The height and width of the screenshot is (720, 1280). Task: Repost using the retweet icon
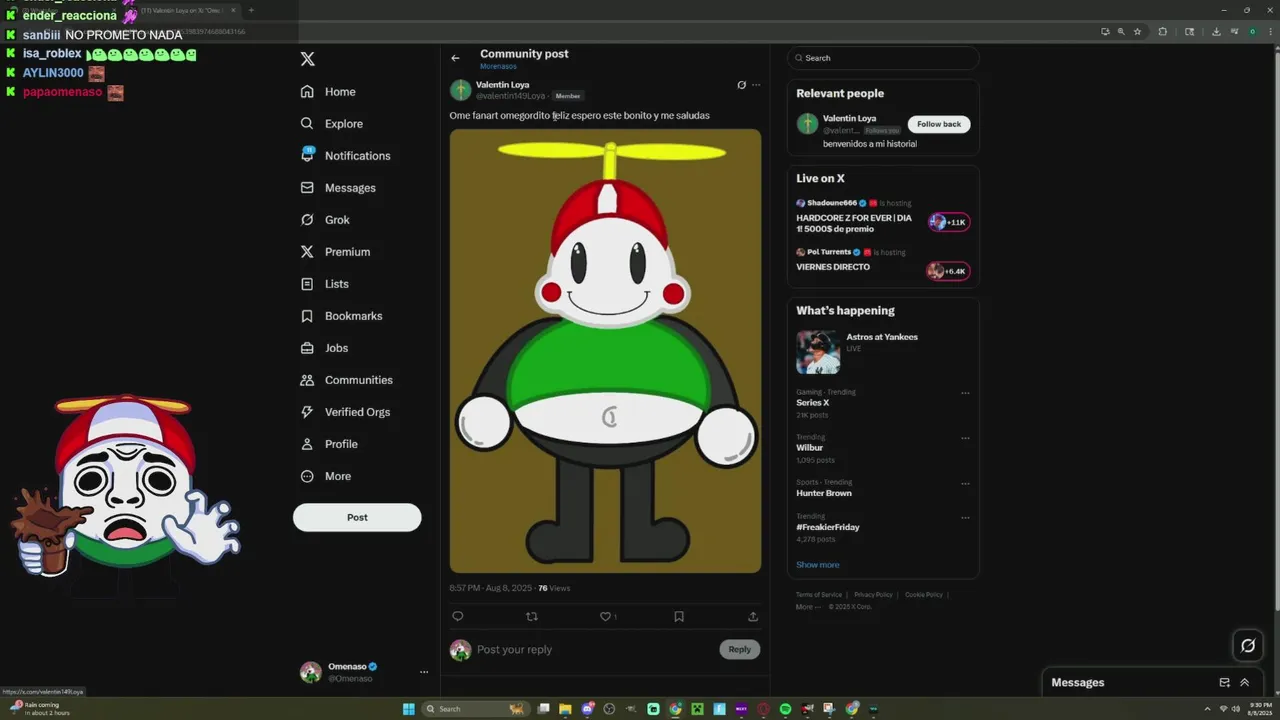532,616
